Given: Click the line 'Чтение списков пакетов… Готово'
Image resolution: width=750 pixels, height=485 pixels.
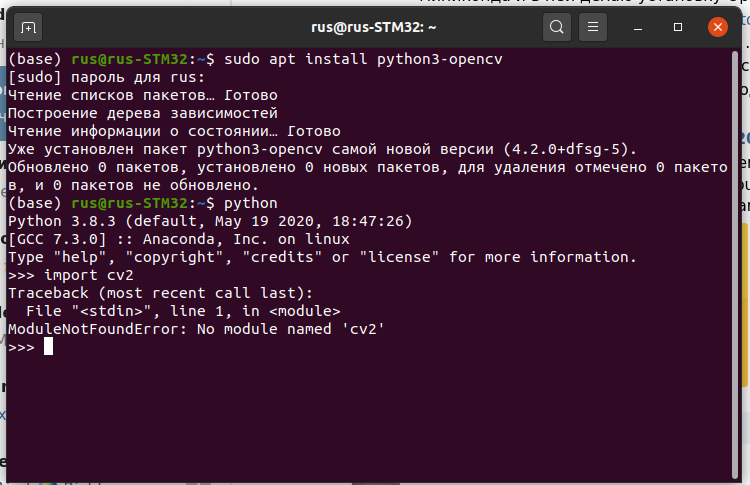Looking at the screenshot, I should (143, 95).
